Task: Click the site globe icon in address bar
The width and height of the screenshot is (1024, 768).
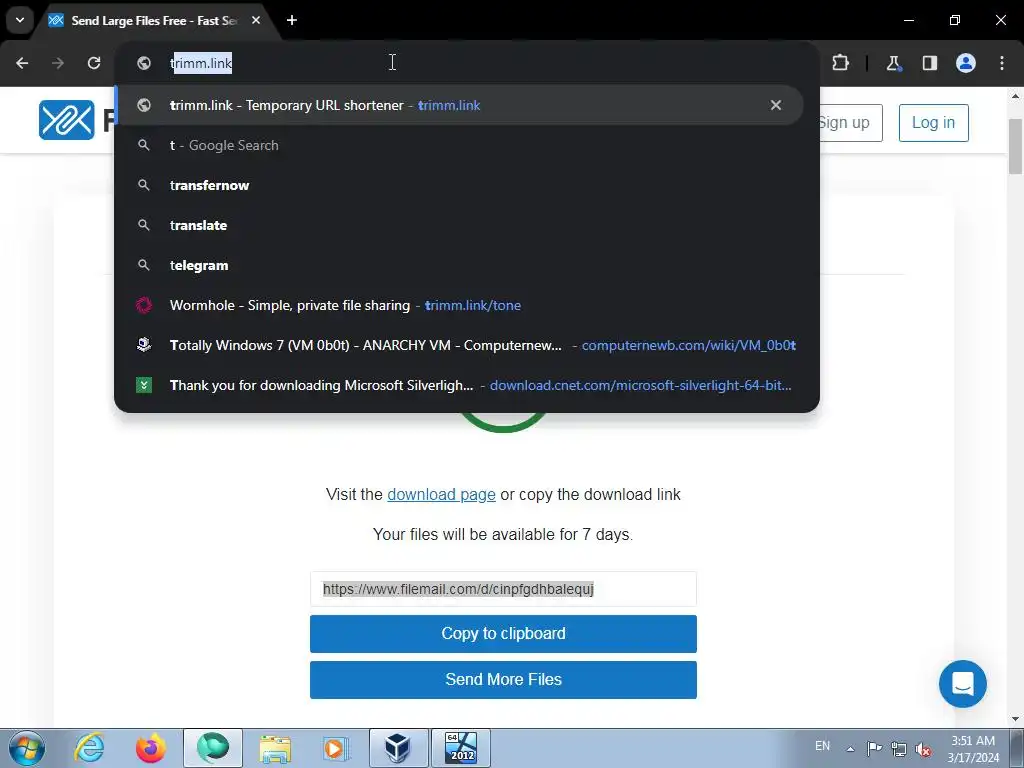Action: (144, 63)
